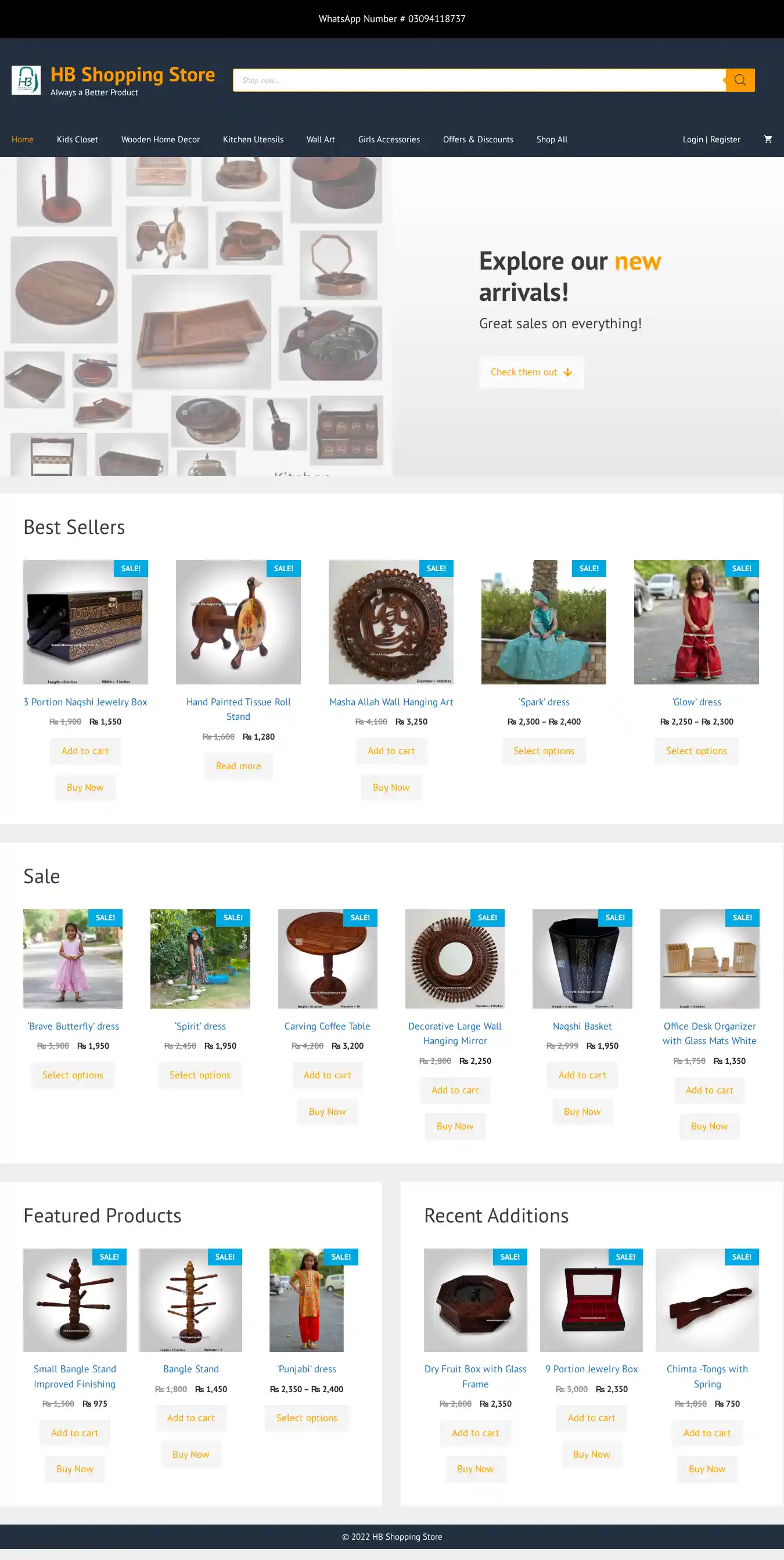Click Login | Register link
The image size is (784, 1560).
[711, 139]
